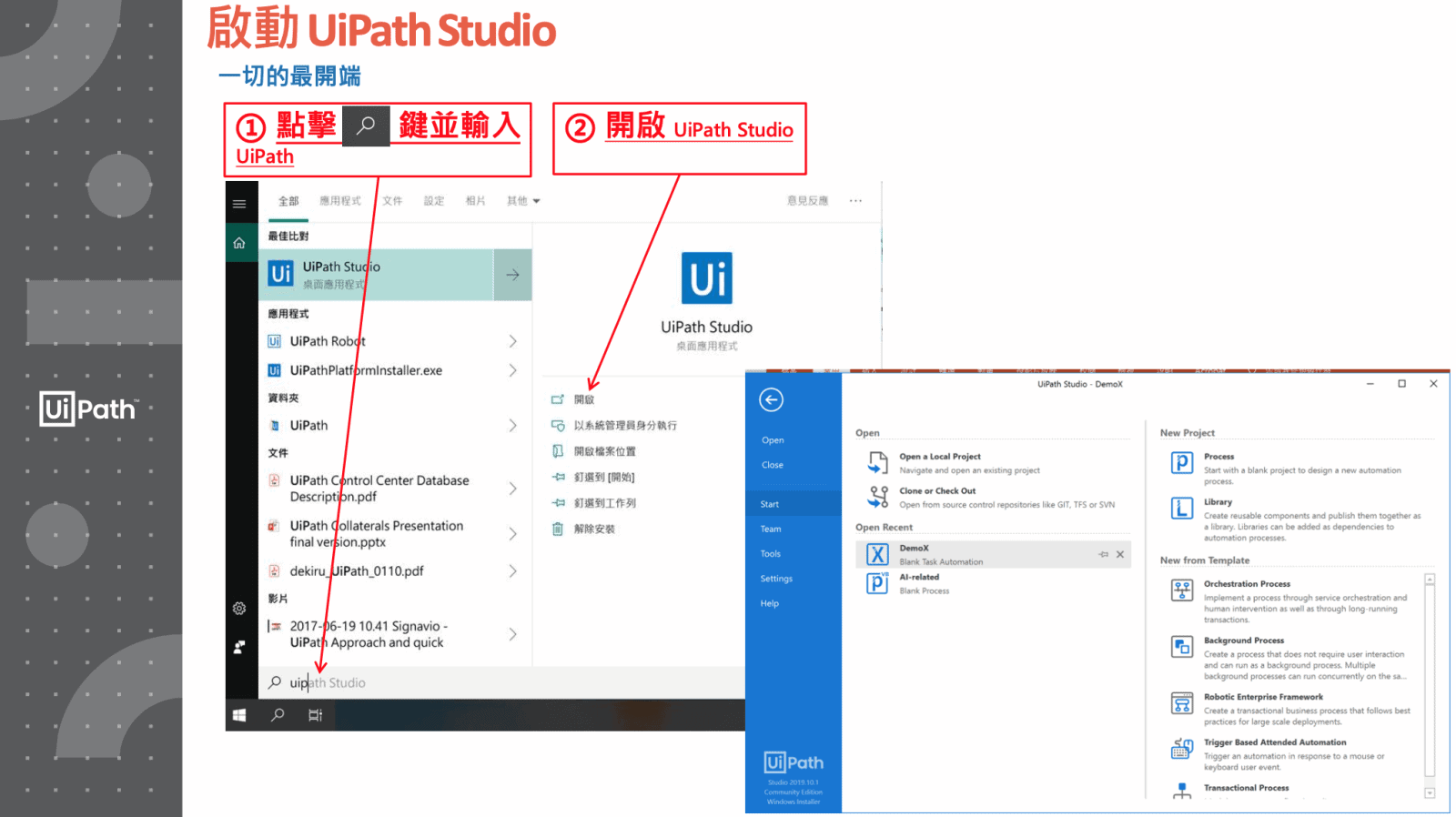
Task: Click the UiPath Robot app icon
Action: pos(274,341)
